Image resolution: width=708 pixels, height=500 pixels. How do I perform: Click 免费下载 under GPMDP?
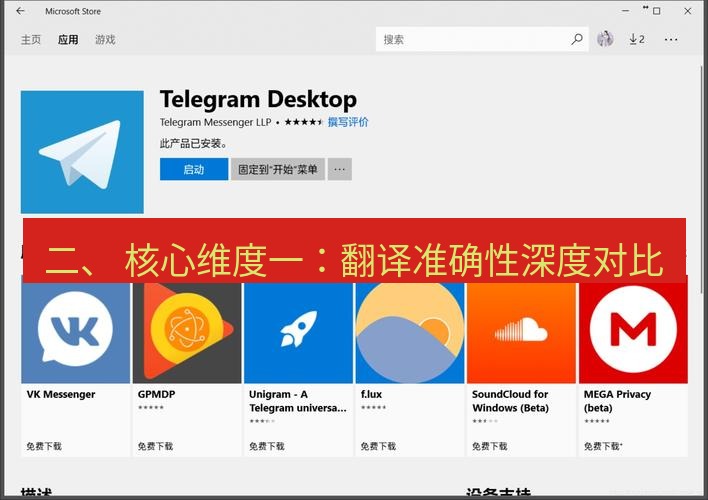(155, 446)
